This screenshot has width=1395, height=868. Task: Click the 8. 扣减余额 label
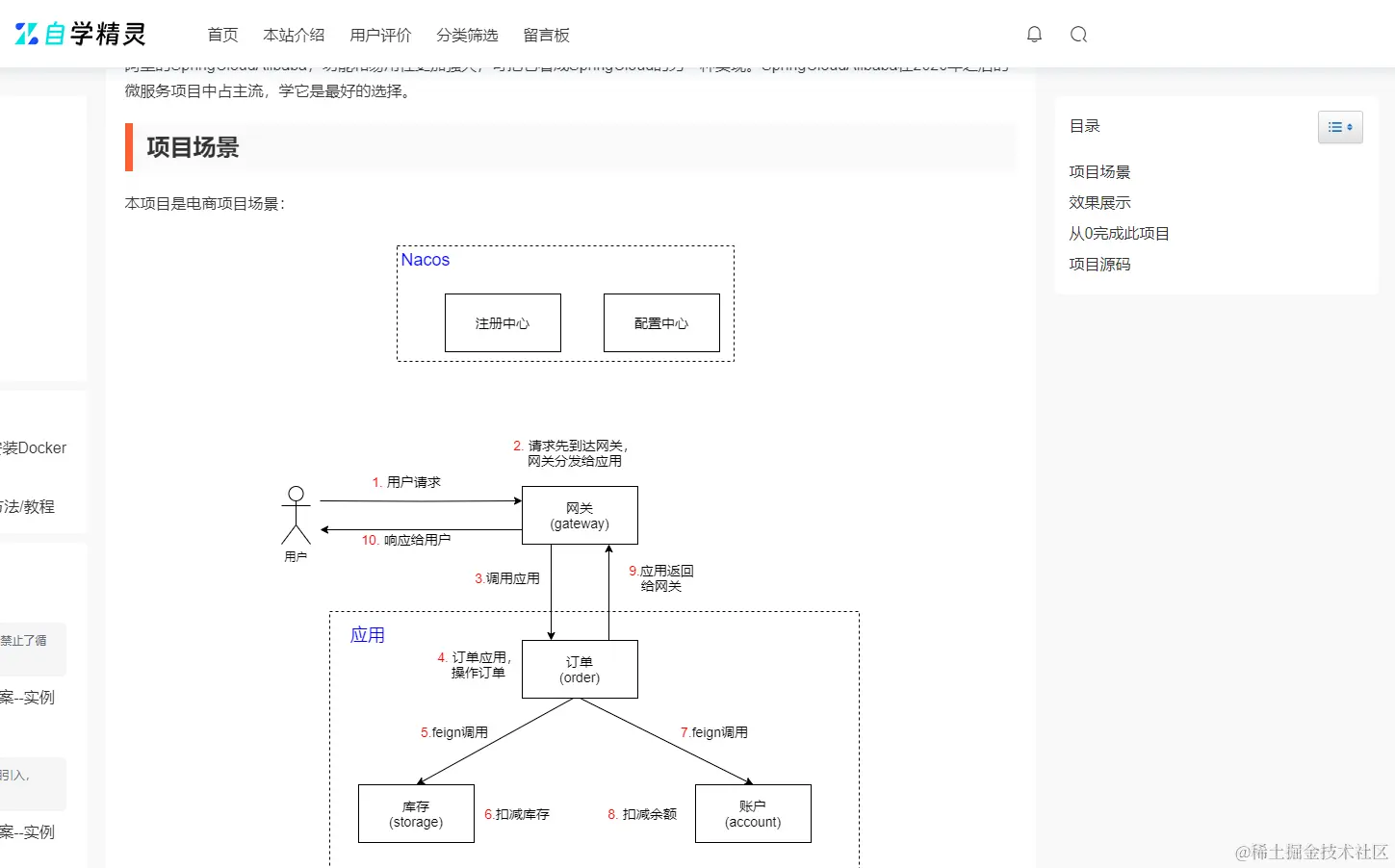[x=642, y=814]
